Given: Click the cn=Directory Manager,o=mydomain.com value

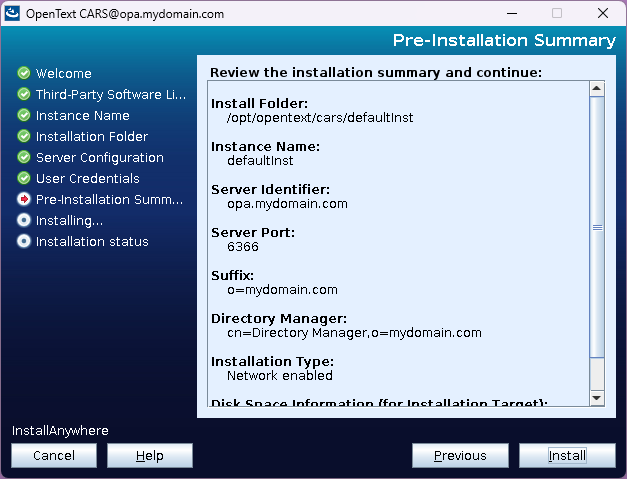Looking at the screenshot, I should [x=354, y=333].
